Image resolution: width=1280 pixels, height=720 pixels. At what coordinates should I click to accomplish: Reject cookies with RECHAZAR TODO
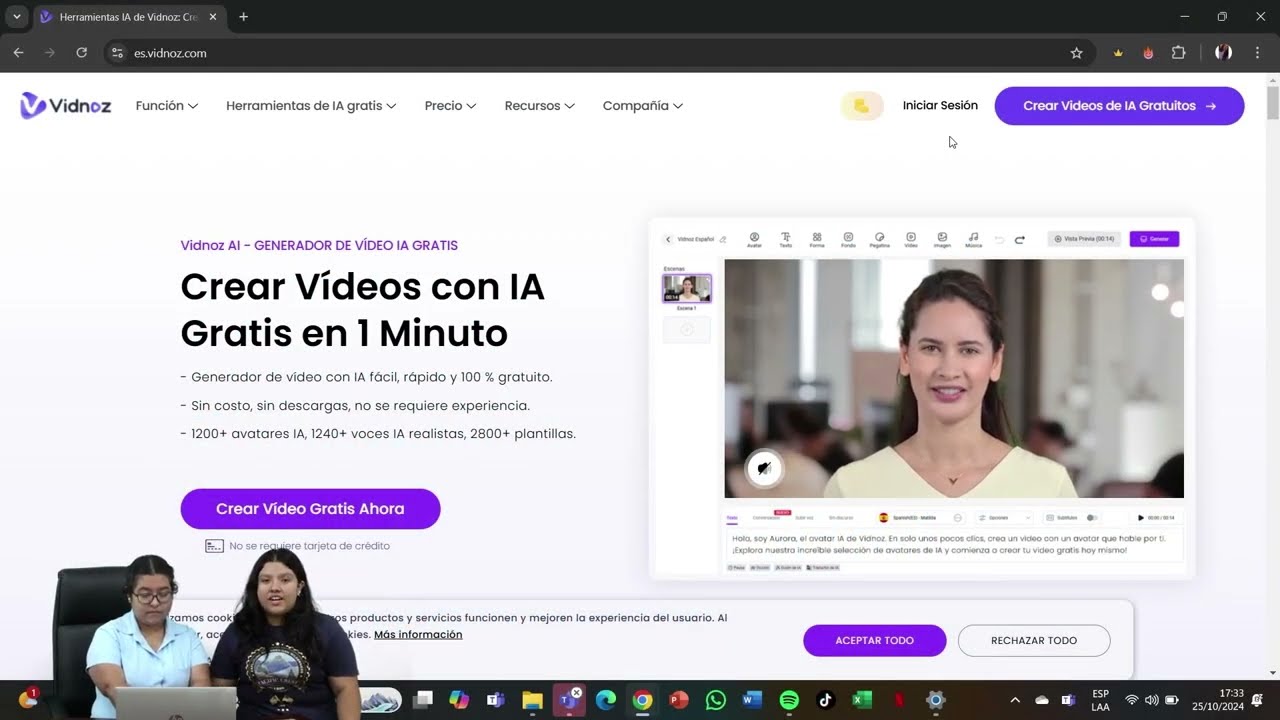click(1034, 641)
